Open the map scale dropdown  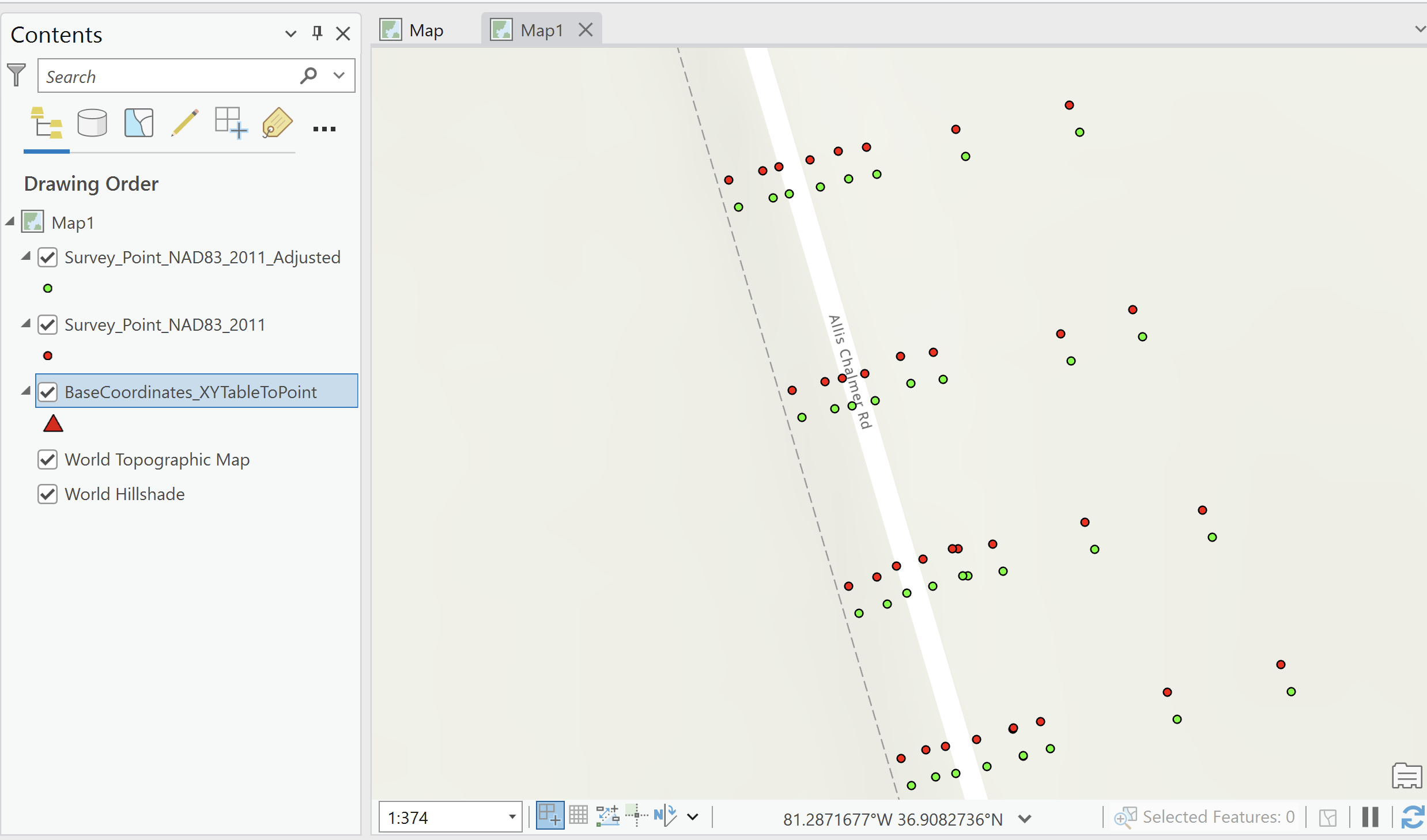click(512, 817)
